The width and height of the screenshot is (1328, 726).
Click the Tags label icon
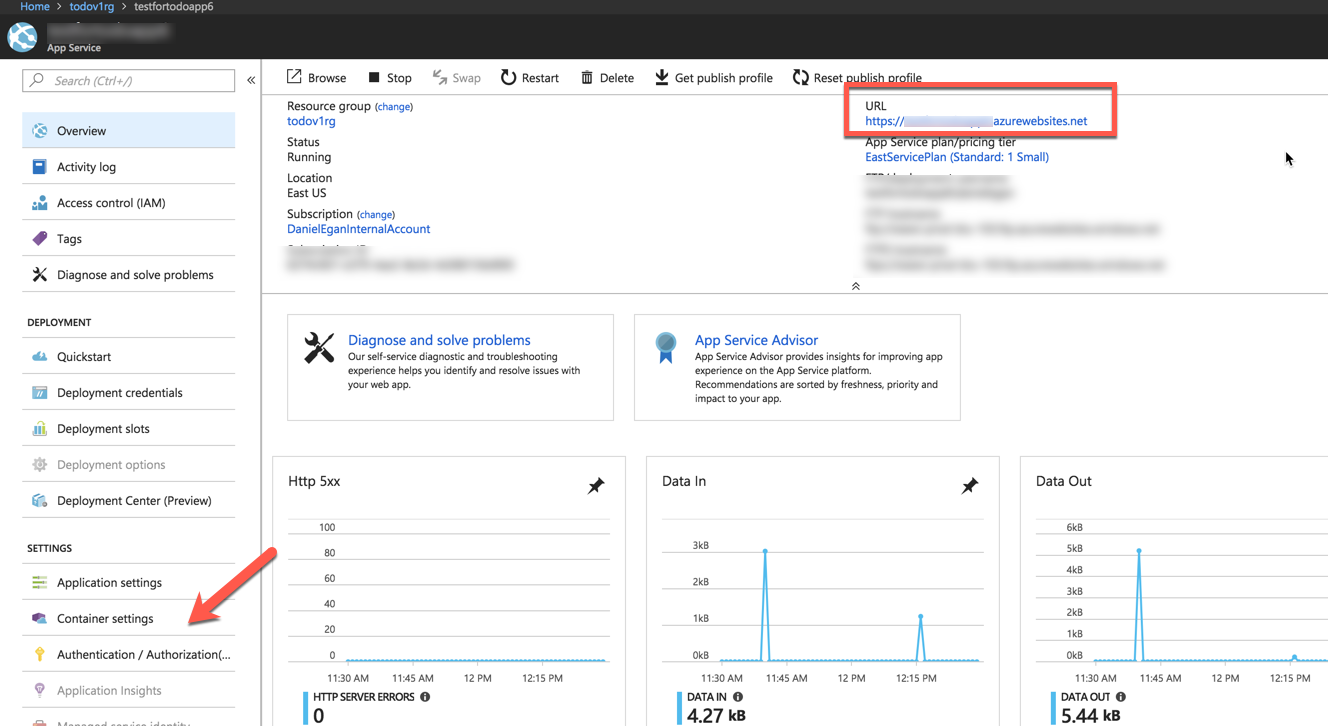(x=40, y=239)
